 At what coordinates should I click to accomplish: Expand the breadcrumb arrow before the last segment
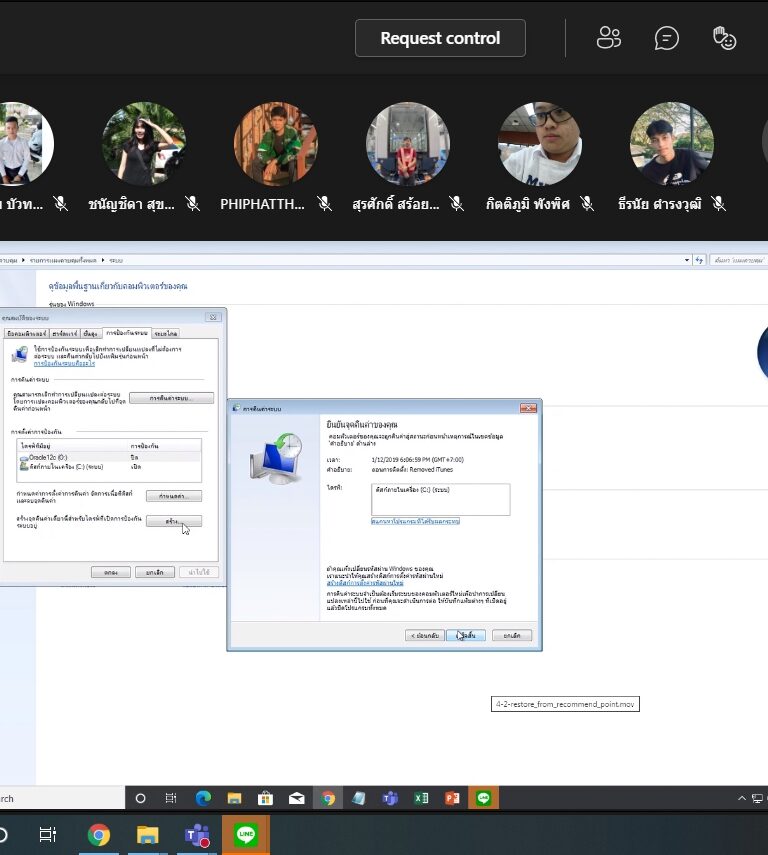click(103, 261)
